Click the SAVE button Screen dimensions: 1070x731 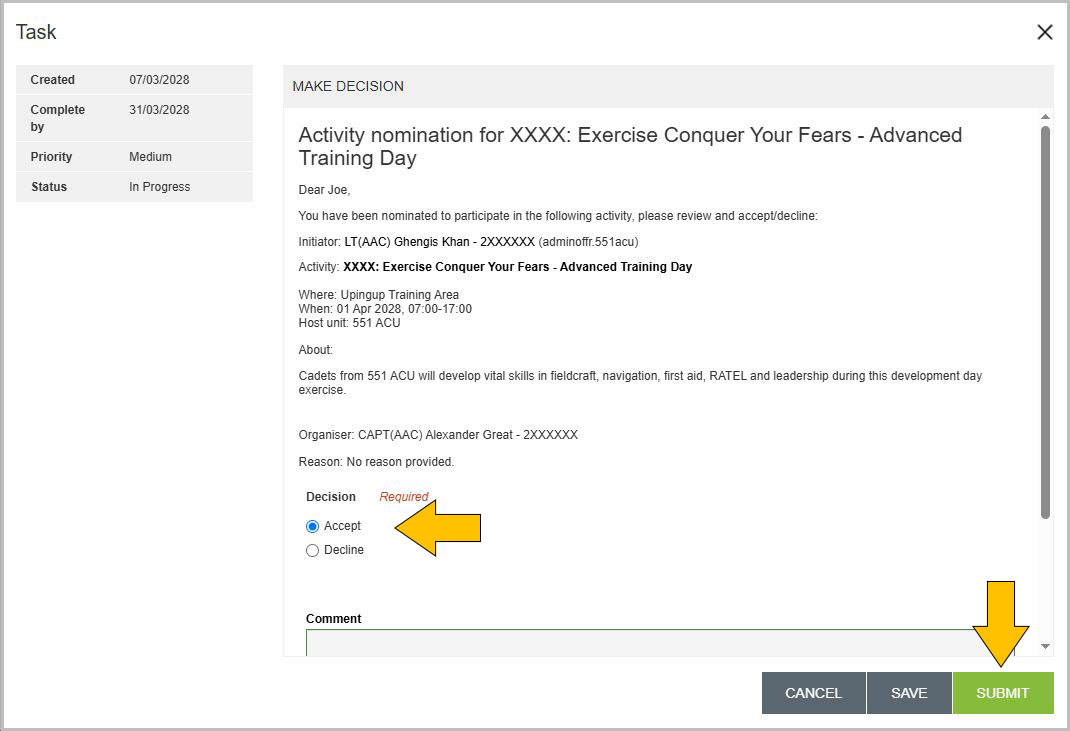click(909, 693)
